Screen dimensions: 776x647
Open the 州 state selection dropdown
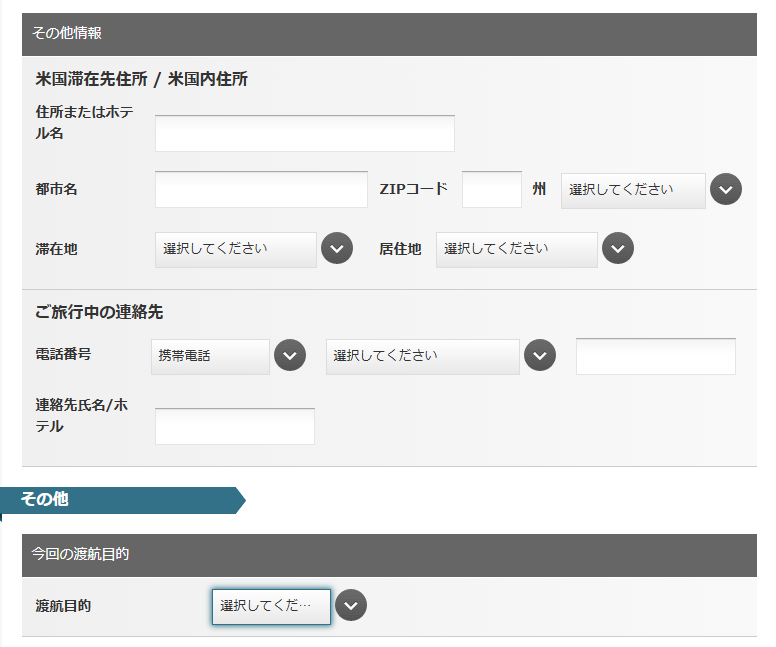coord(633,191)
